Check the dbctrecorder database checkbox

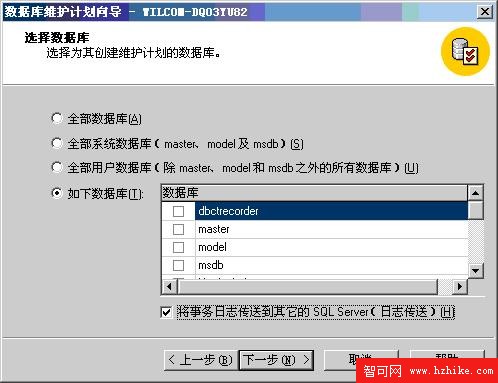coord(178,211)
